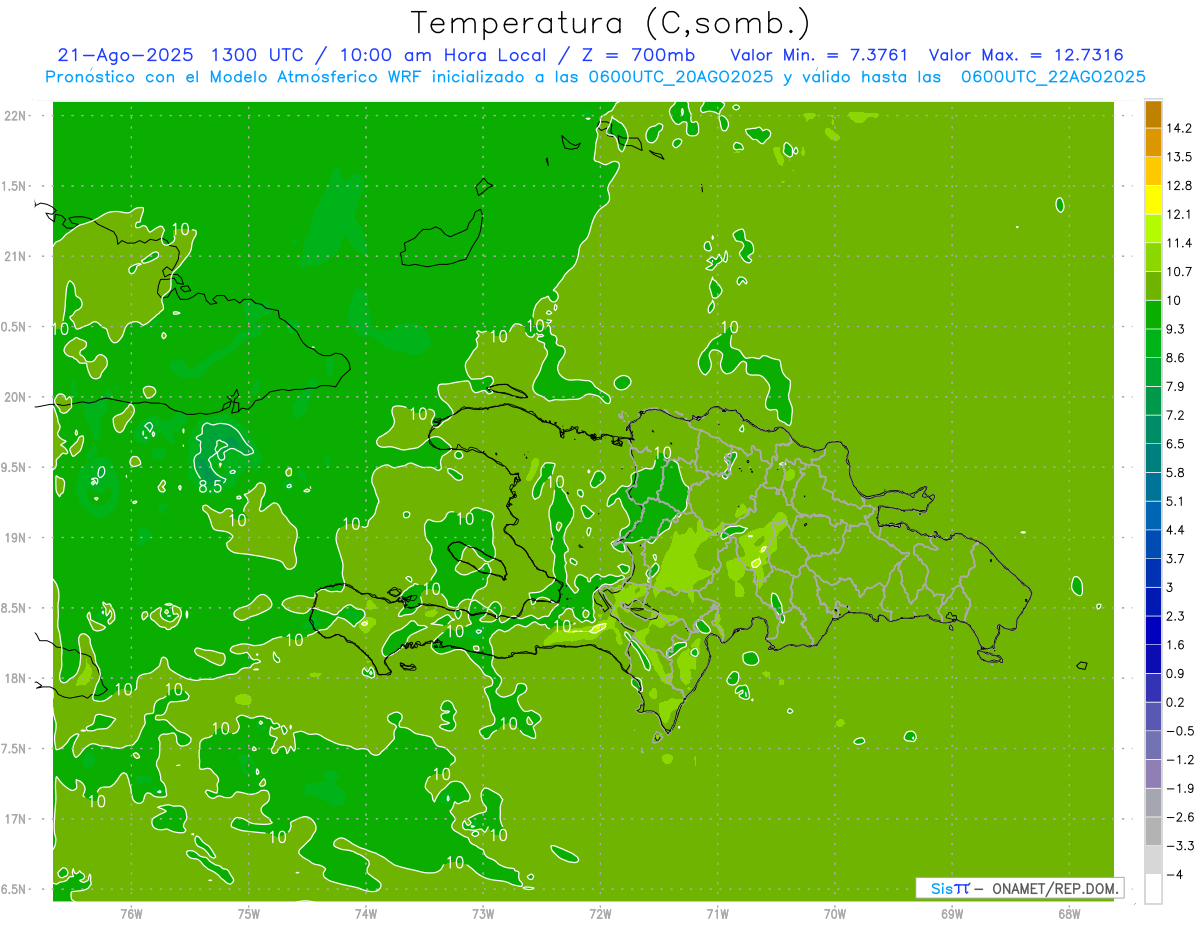
Task: Click the "1.6" colorbar label
Action: point(1176,645)
